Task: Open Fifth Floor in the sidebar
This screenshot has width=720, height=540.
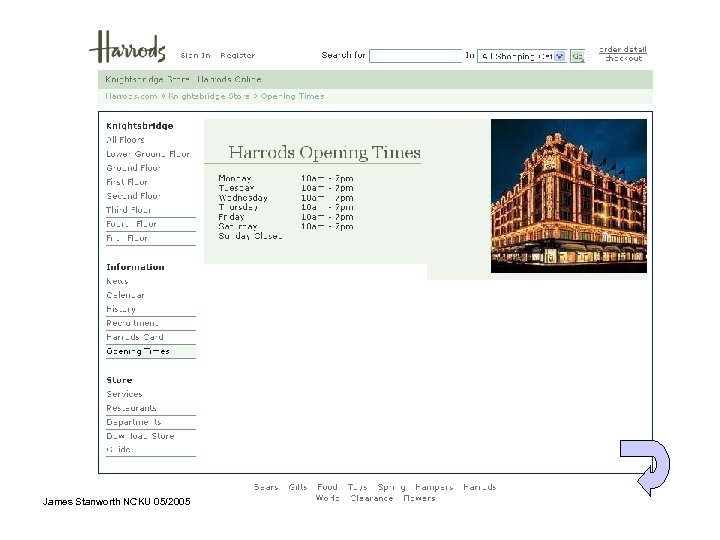Action: tap(127, 238)
